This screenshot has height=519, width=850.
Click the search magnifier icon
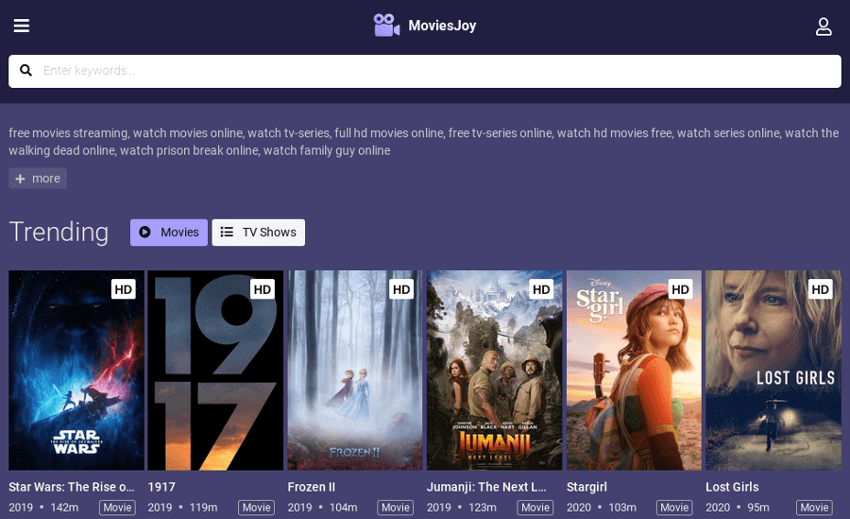coord(25,71)
